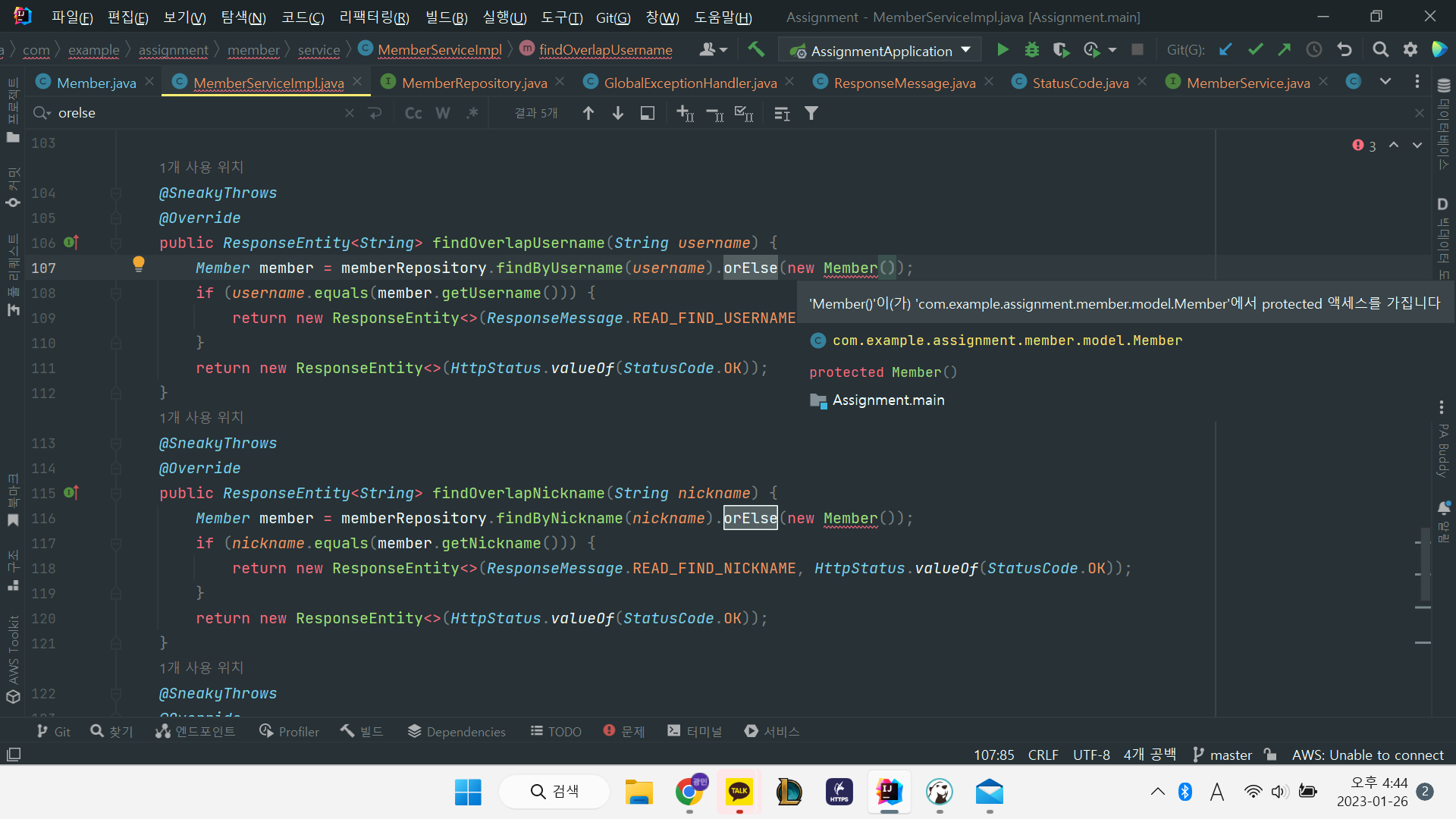Open Search Everywhere magnifier icon

(1381, 50)
